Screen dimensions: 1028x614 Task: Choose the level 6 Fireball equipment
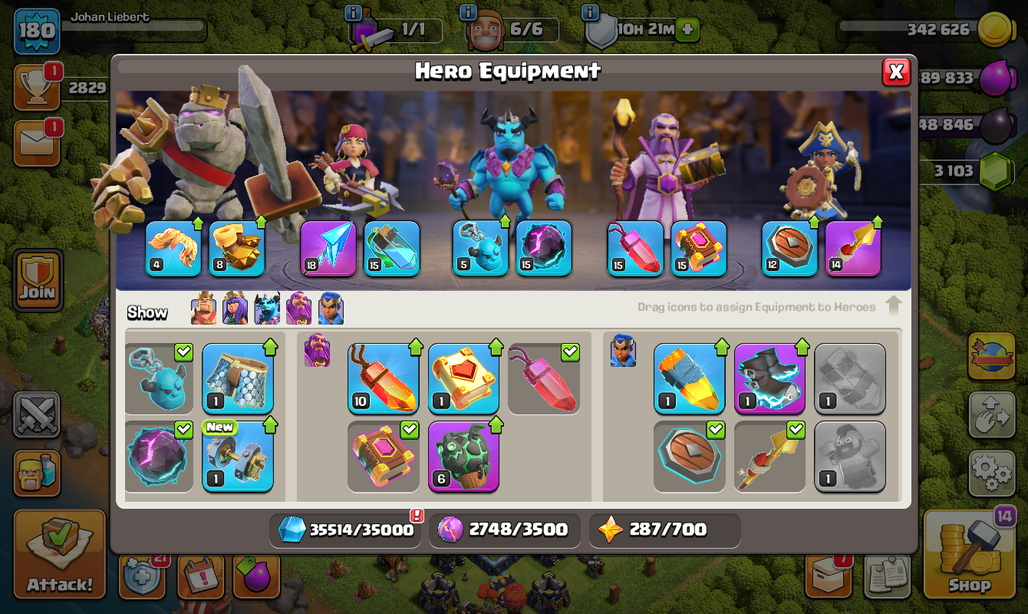(x=464, y=456)
